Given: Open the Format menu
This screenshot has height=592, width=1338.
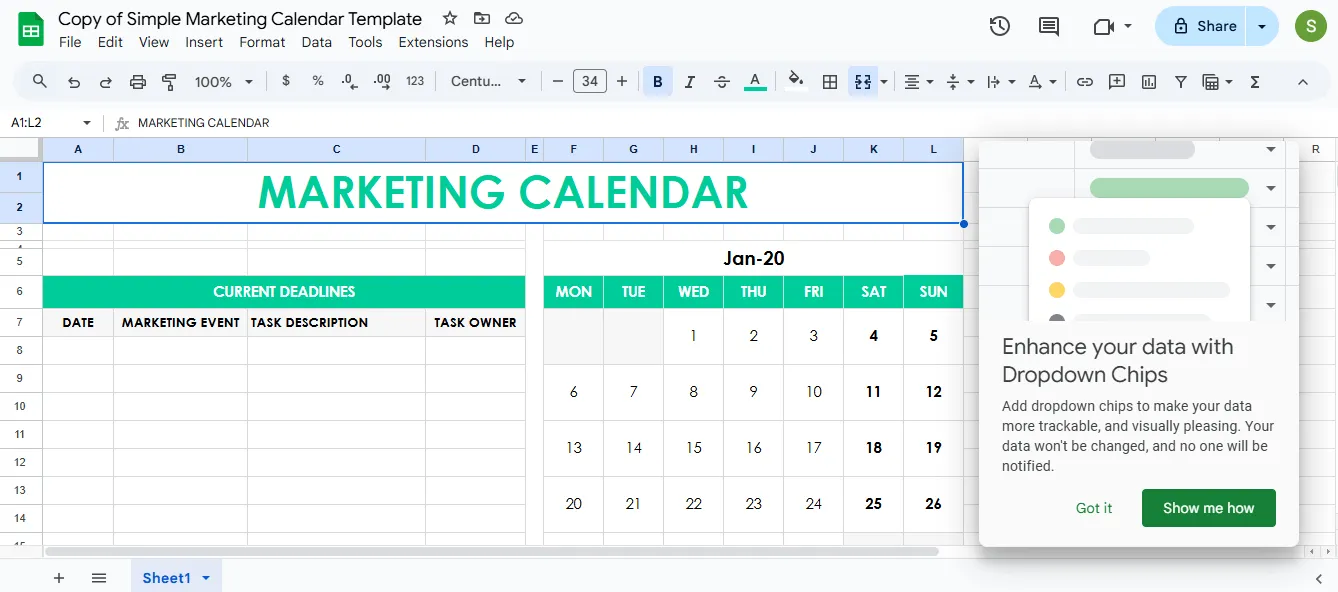Looking at the screenshot, I should 262,42.
